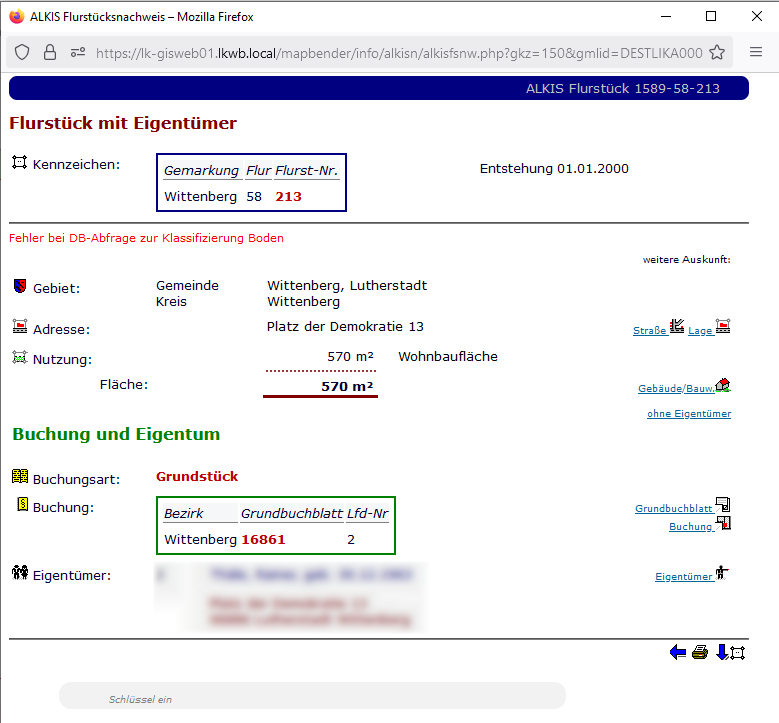Click the Eigentümer person icon
779x723 pixels.
722,573
